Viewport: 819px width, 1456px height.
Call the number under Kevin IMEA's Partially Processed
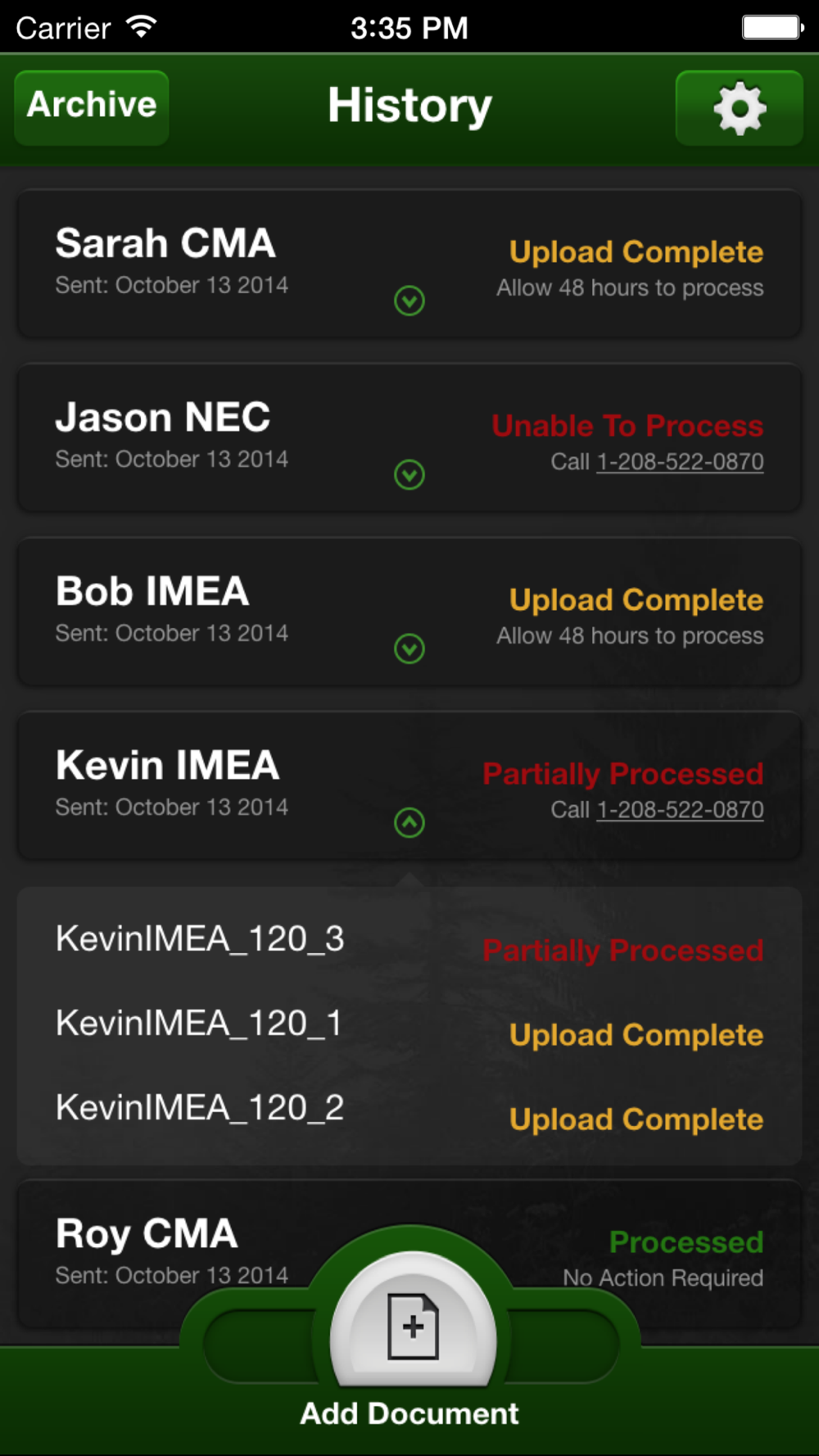click(680, 810)
